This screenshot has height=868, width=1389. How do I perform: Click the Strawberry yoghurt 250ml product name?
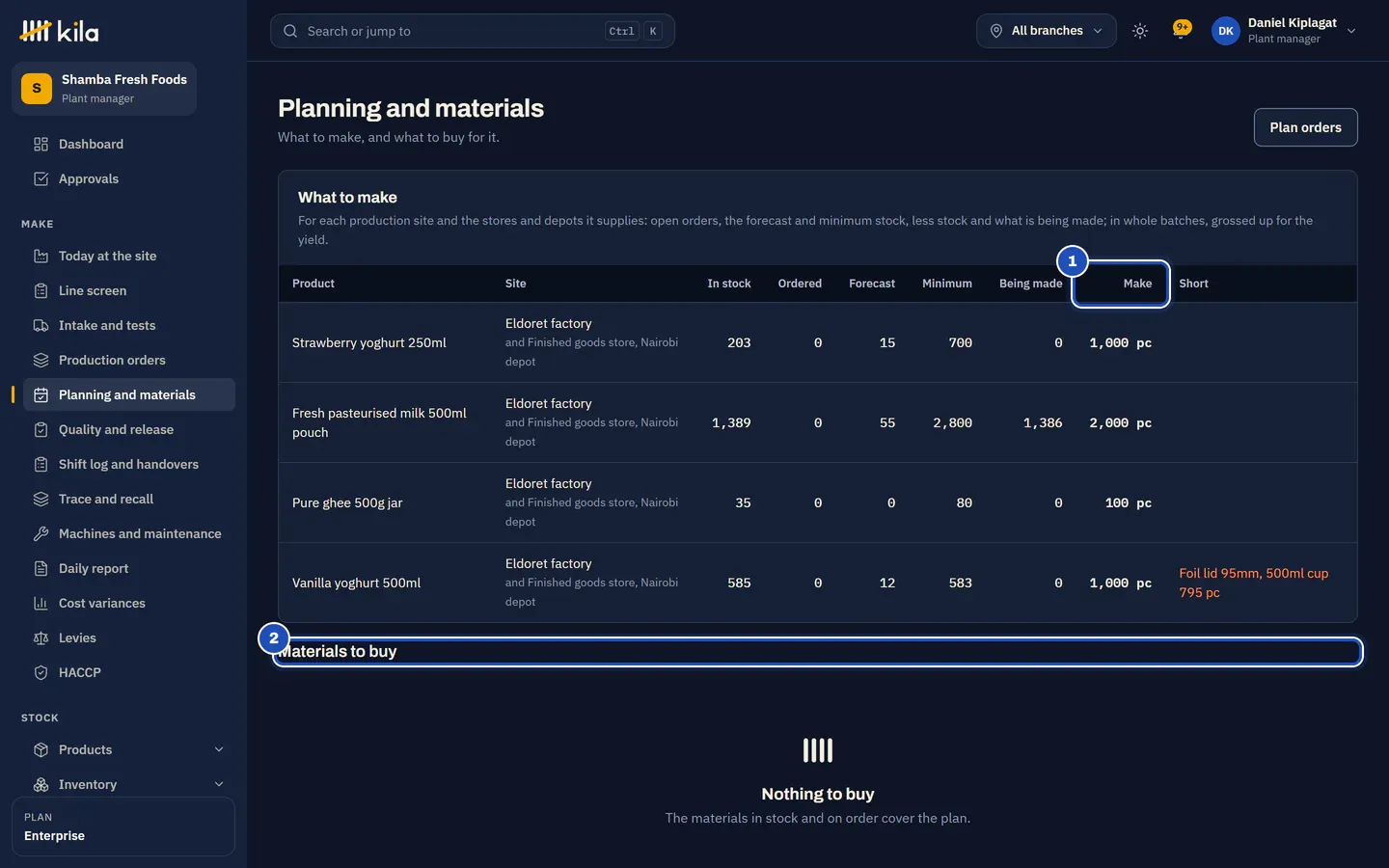point(369,343)
